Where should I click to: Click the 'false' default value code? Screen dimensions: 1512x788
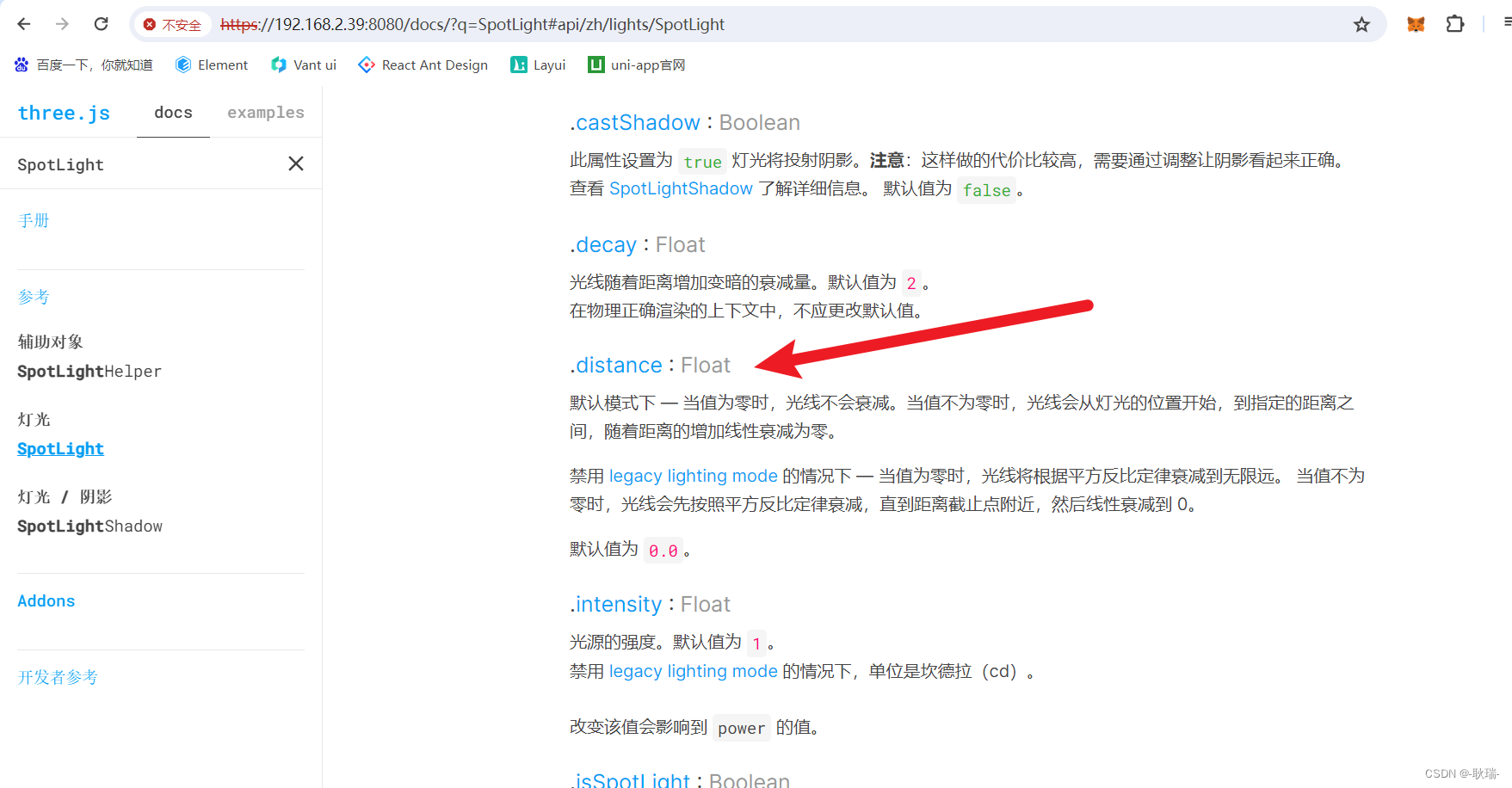tap(986, 190)
